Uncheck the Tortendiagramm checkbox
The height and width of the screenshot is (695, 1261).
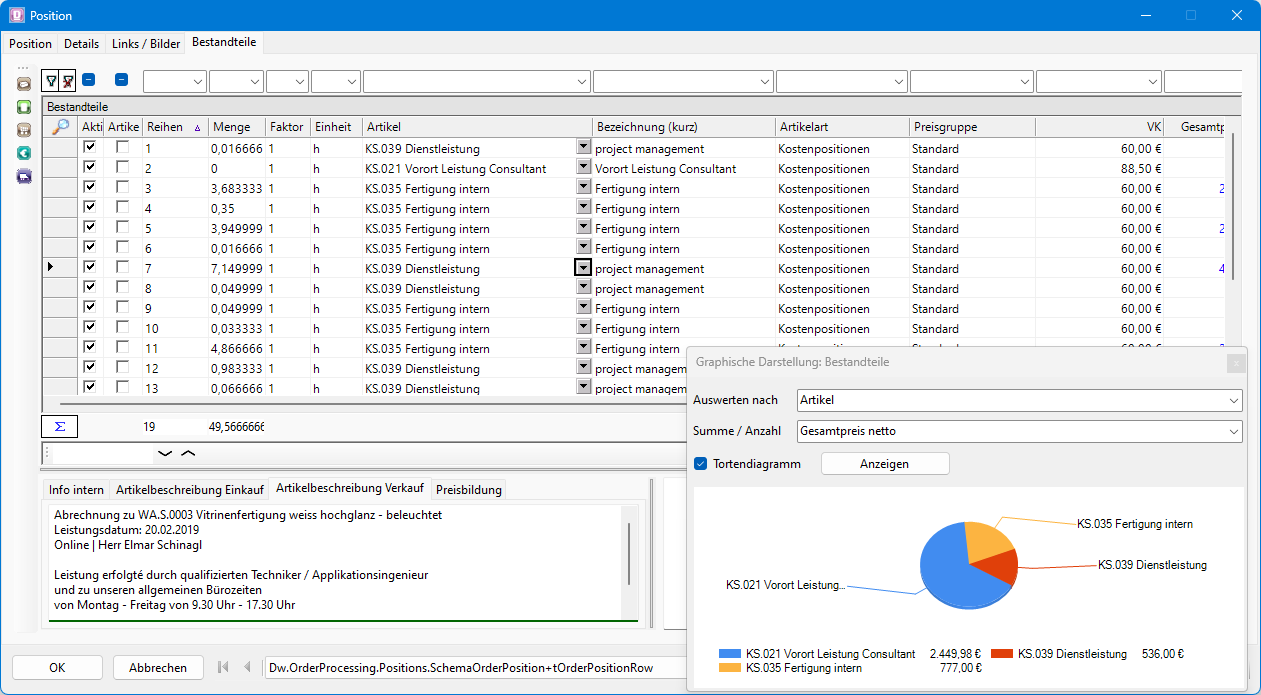701,464
